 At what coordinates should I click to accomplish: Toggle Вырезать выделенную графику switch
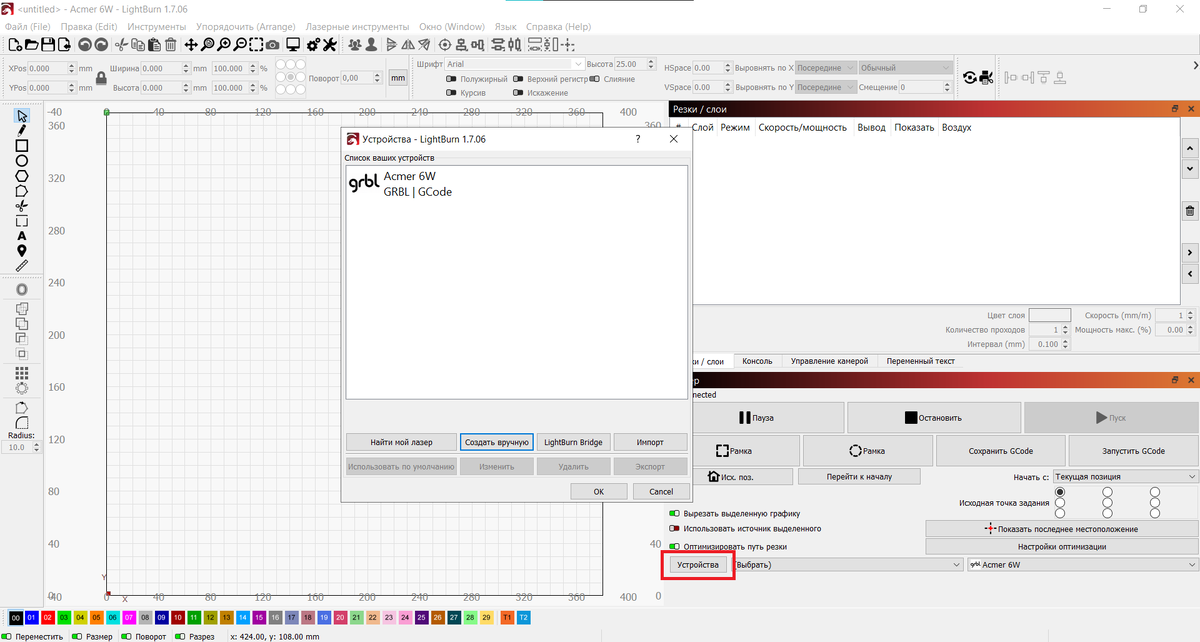click(674, 513)
